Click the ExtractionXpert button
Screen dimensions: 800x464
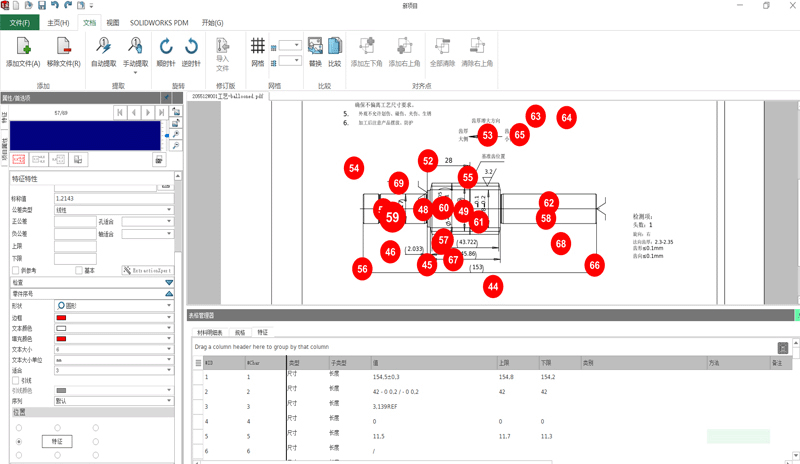148,270
